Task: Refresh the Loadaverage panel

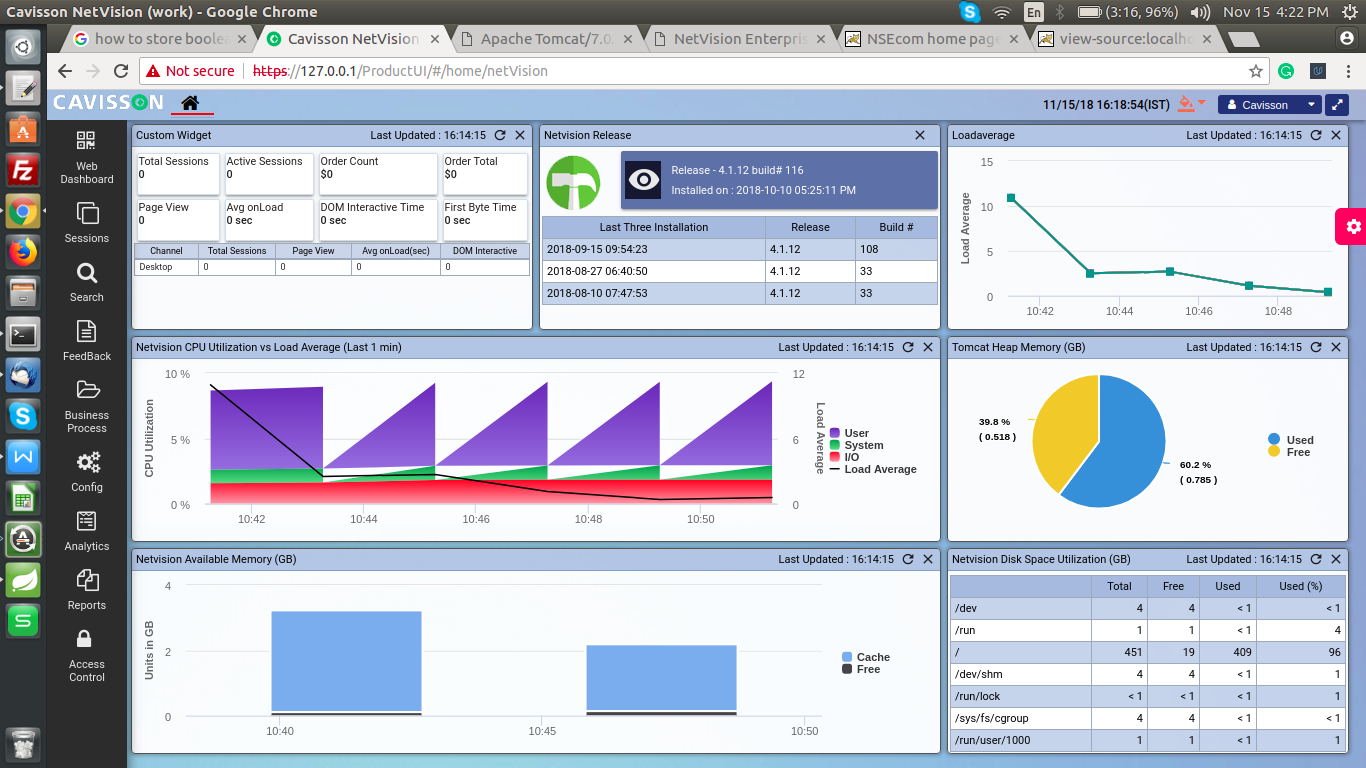Action: pos(1316,135)
